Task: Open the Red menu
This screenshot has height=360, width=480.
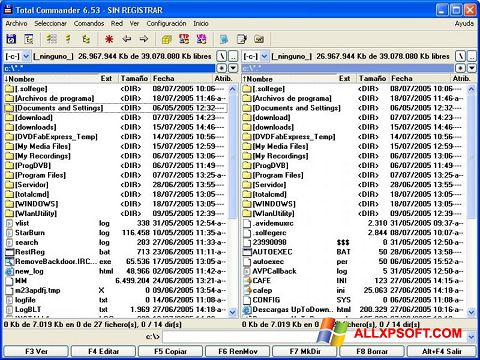Action: (117, 23)
